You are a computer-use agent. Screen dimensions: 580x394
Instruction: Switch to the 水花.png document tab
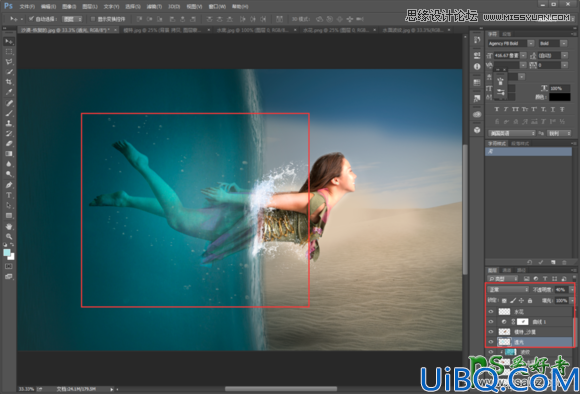pyautogui.click(x=340, y=30)
